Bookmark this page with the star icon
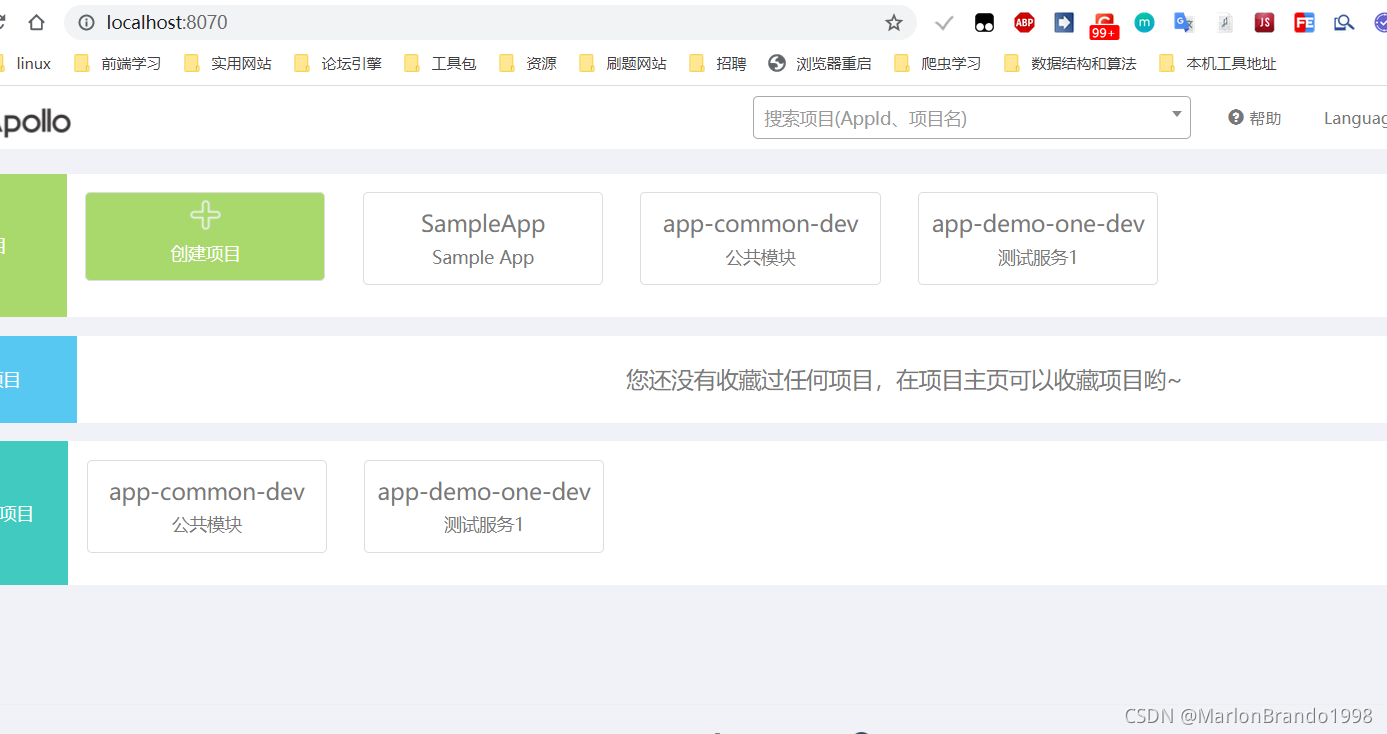The width and height of the screenshot is (1387, 734). [x=893, y=22]
